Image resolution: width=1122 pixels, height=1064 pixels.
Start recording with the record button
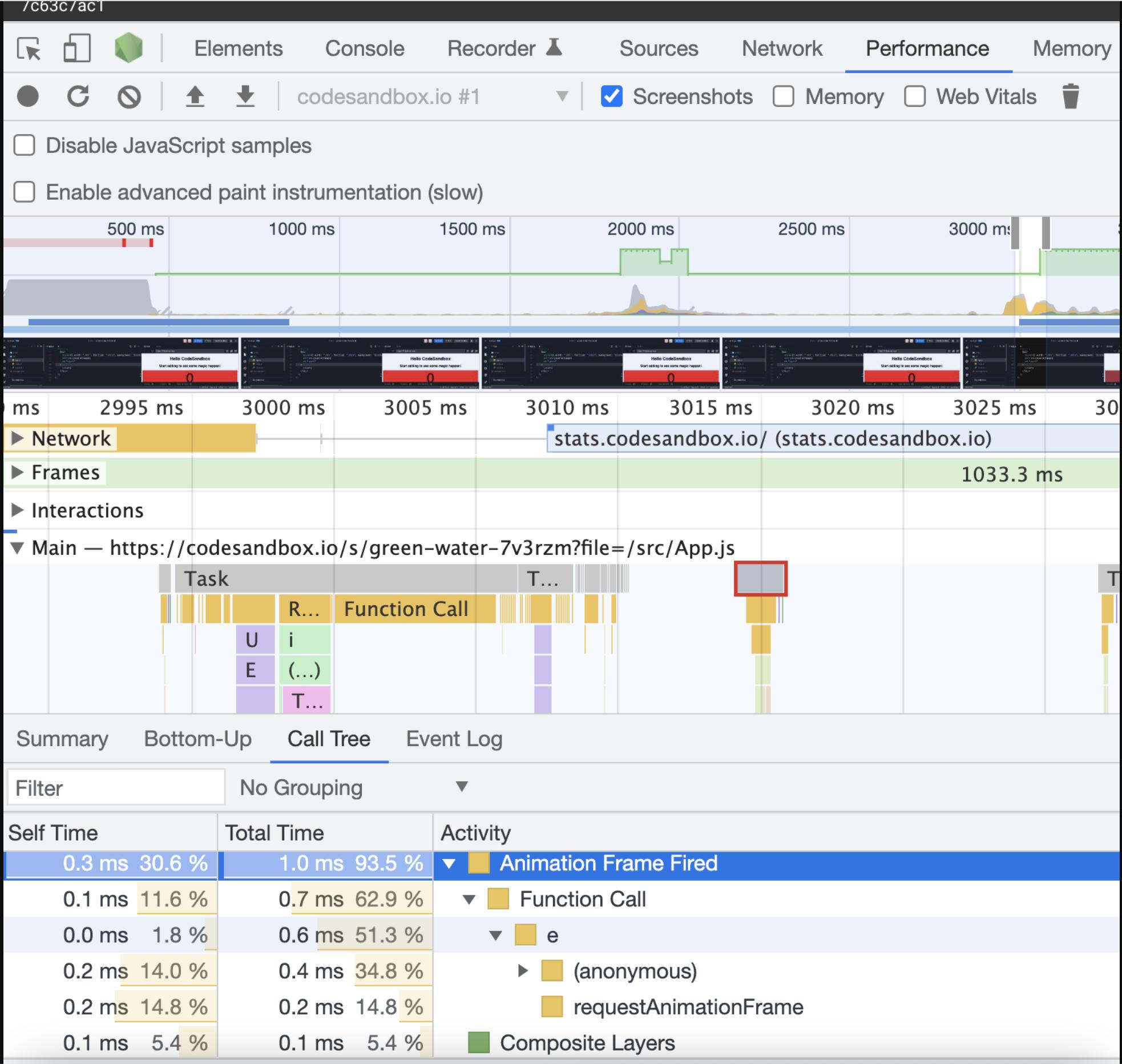tap(27, 96)
